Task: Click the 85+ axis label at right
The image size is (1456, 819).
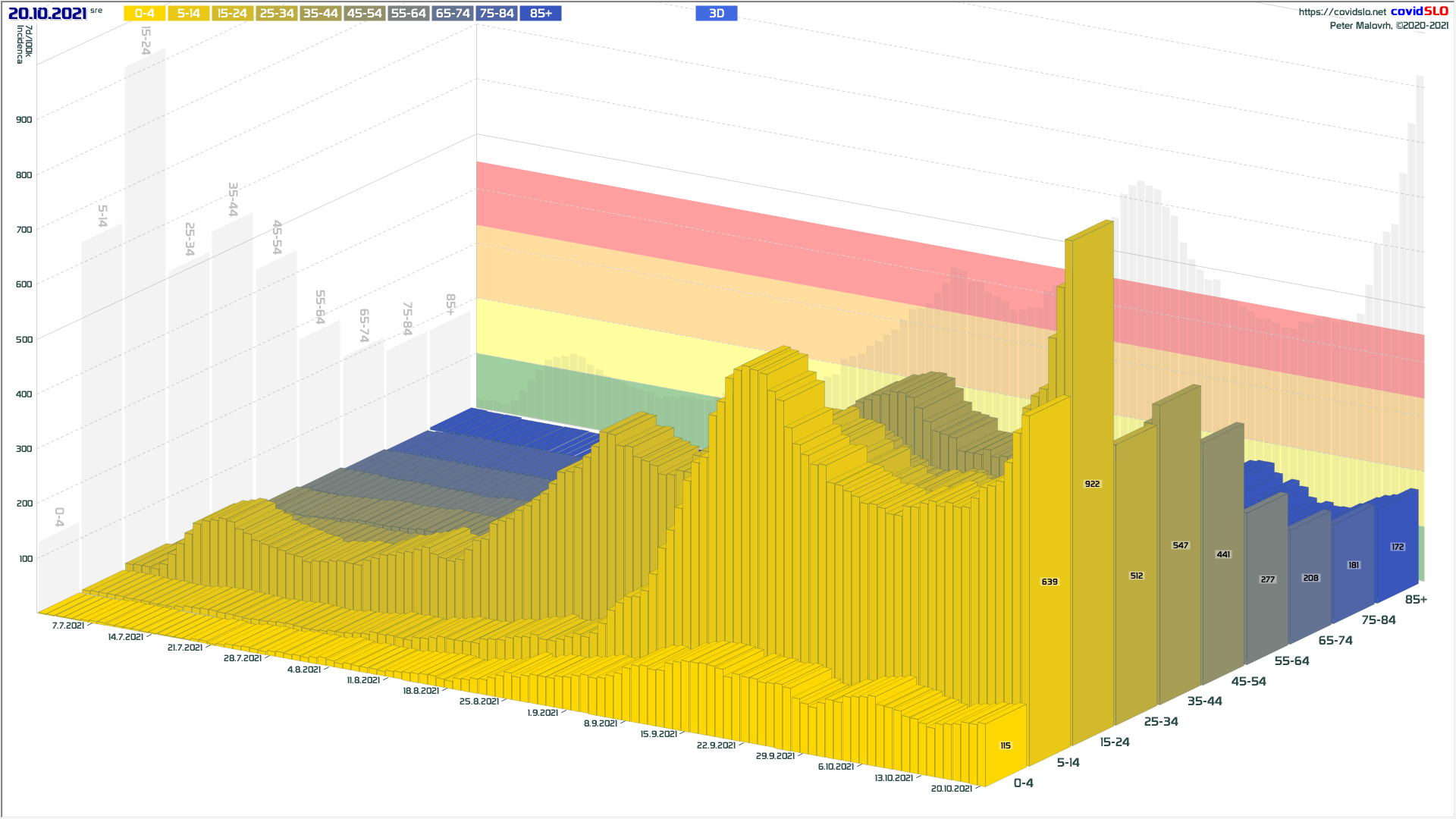Action: [x=1415, y=600]
